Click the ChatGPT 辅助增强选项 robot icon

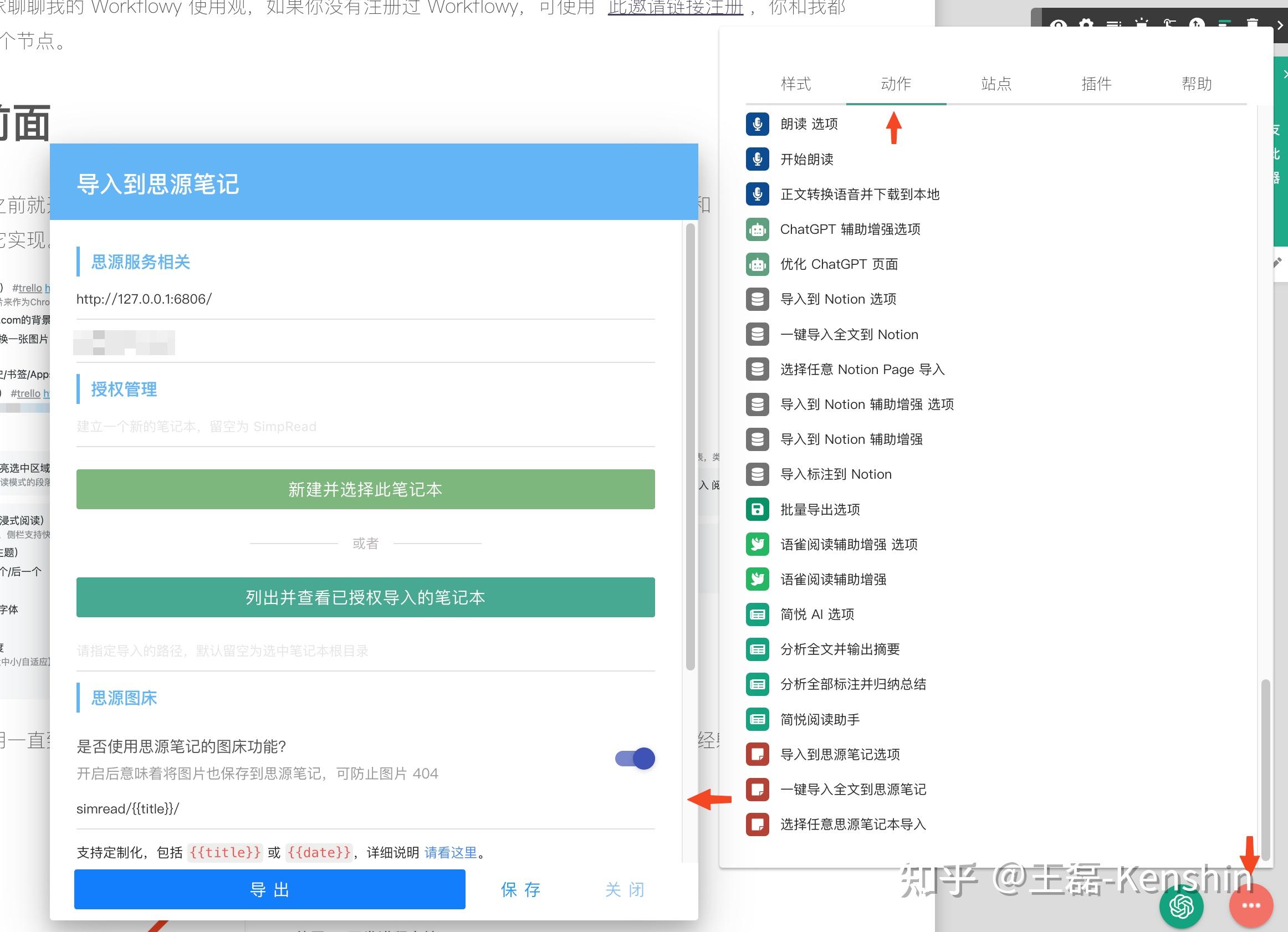coord(757,229)
